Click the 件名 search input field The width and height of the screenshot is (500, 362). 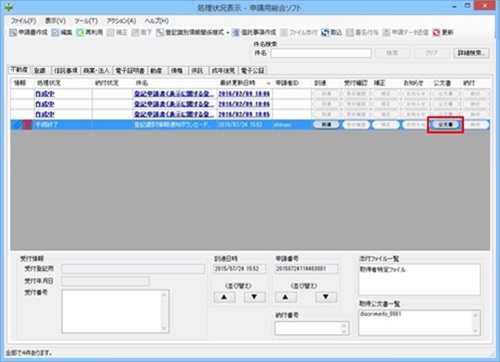321,53
